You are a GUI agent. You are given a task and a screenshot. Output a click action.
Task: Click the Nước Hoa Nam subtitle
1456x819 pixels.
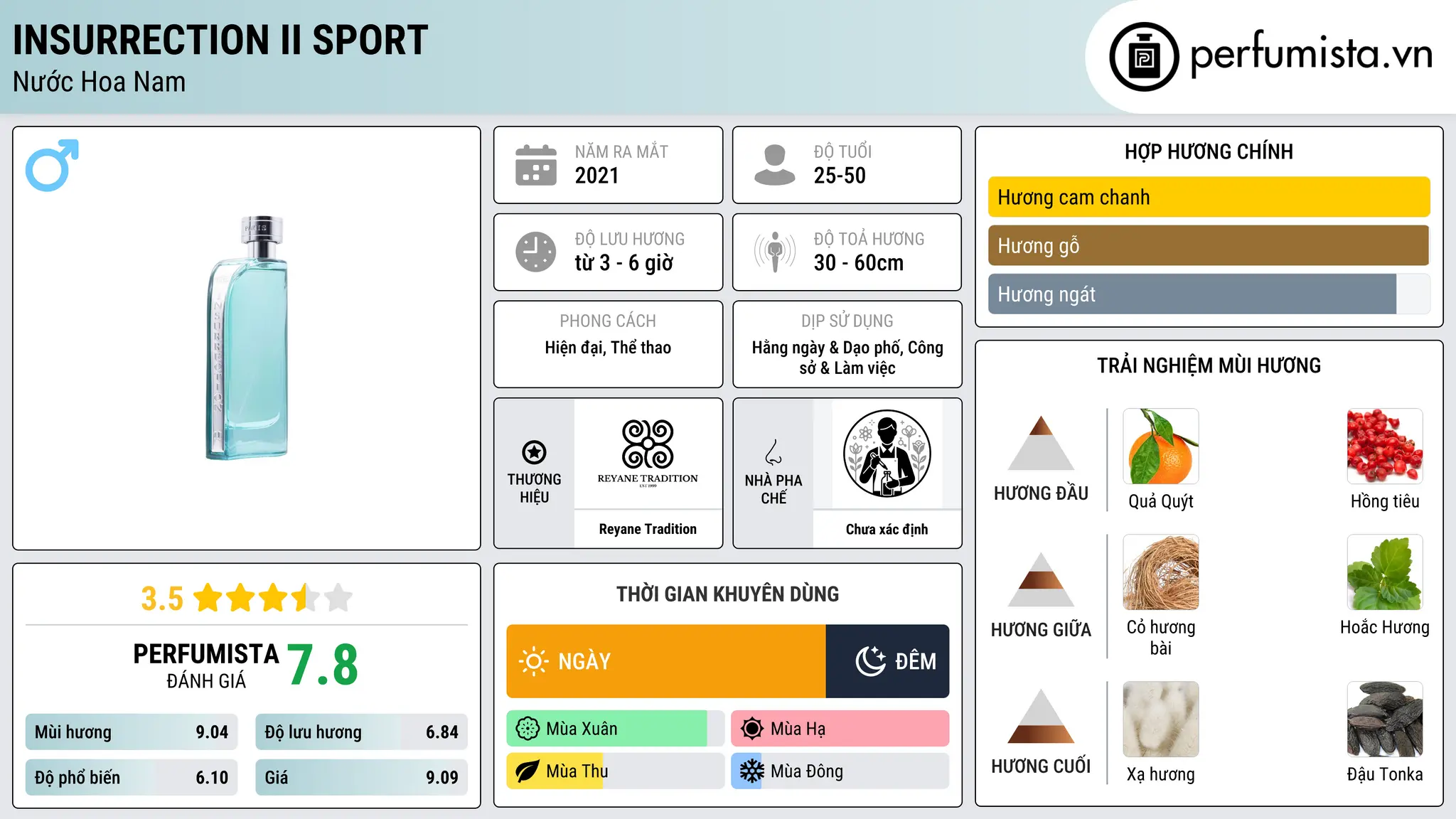point(100,82)
